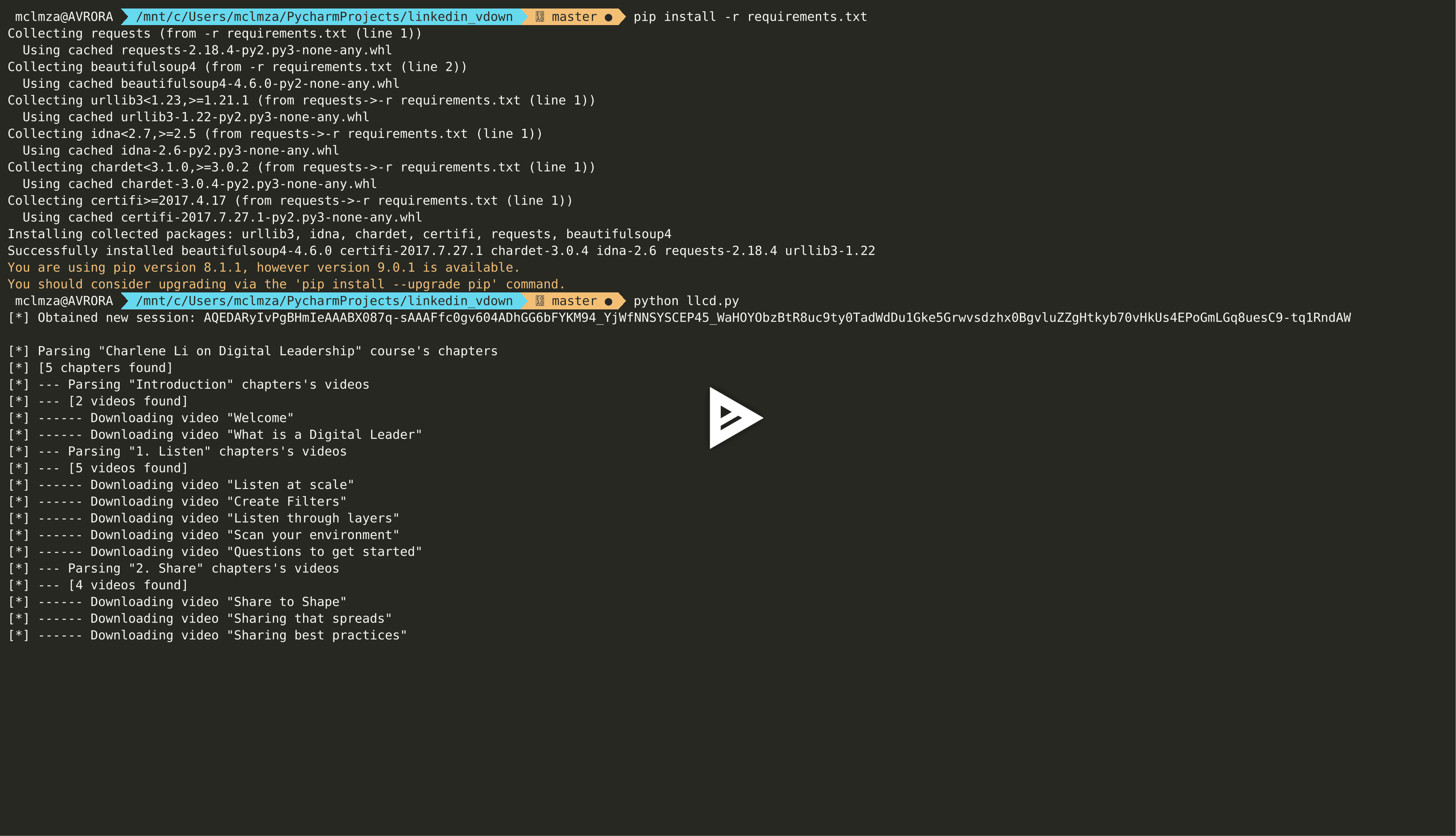The image size is (1456, 836).
Task: Click the Parsing "1. Listen" chapters line
Action: (177, 451)
